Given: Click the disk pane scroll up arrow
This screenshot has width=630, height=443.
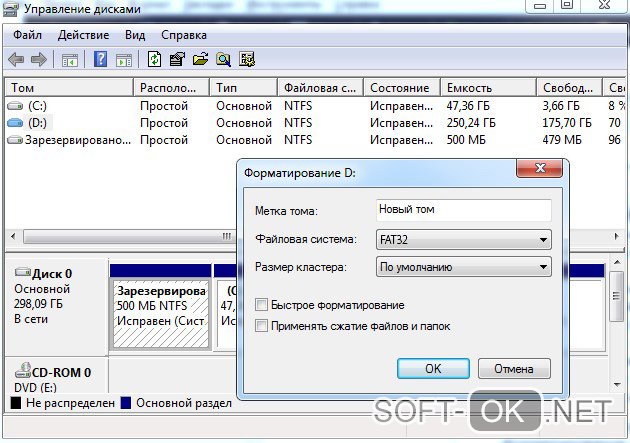Looking at the screenshot, I should [616, 263].
